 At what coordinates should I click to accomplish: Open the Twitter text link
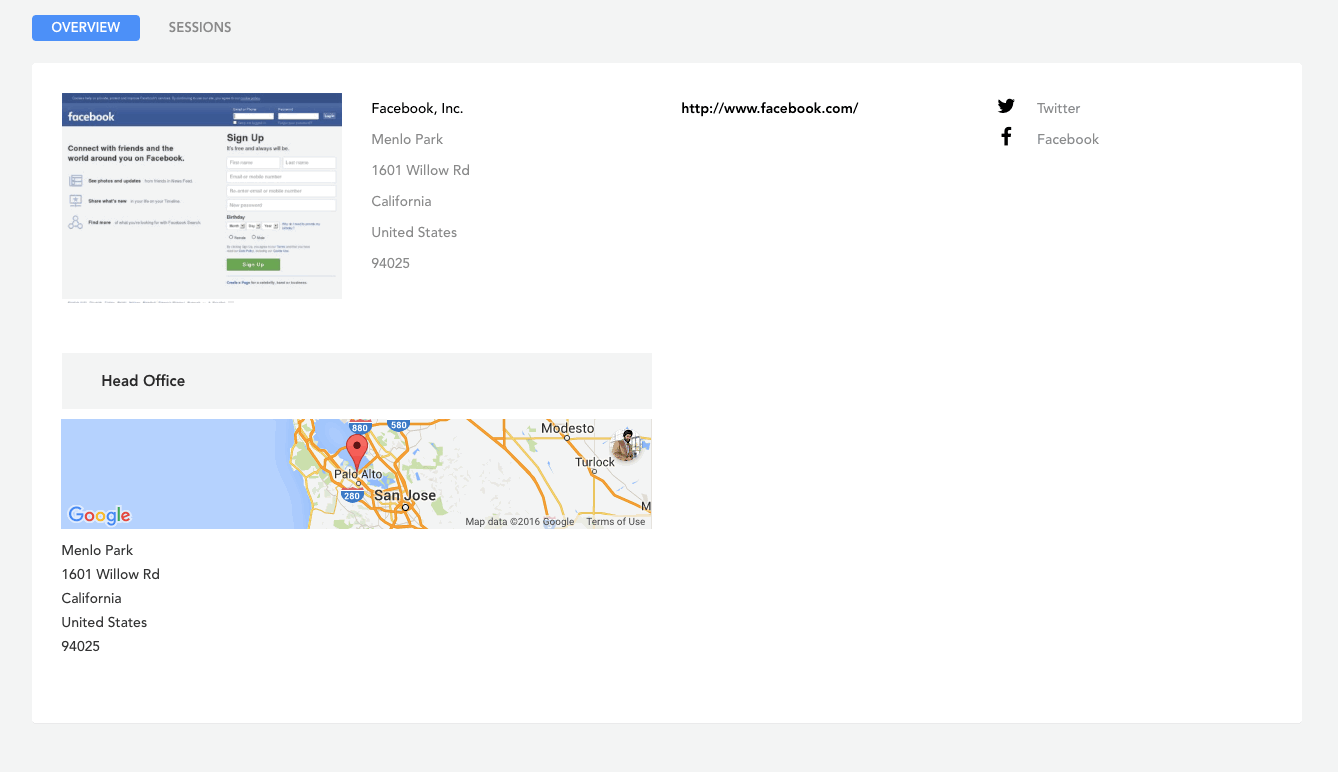coord(1058,108)
